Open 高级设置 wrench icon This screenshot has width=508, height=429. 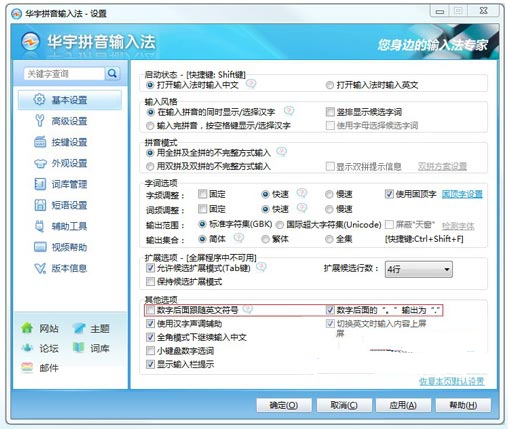40,120
